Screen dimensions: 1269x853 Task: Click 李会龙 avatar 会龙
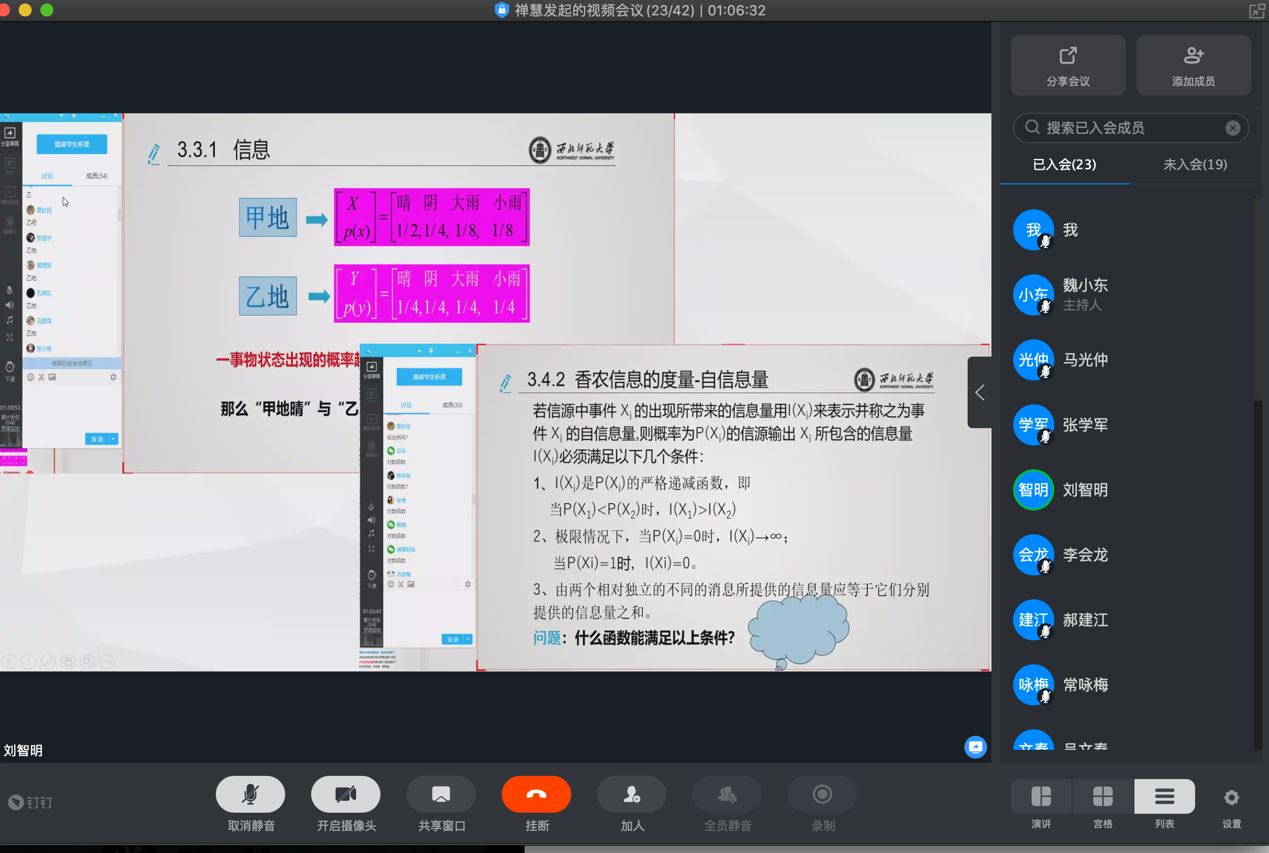point(1033,555)
